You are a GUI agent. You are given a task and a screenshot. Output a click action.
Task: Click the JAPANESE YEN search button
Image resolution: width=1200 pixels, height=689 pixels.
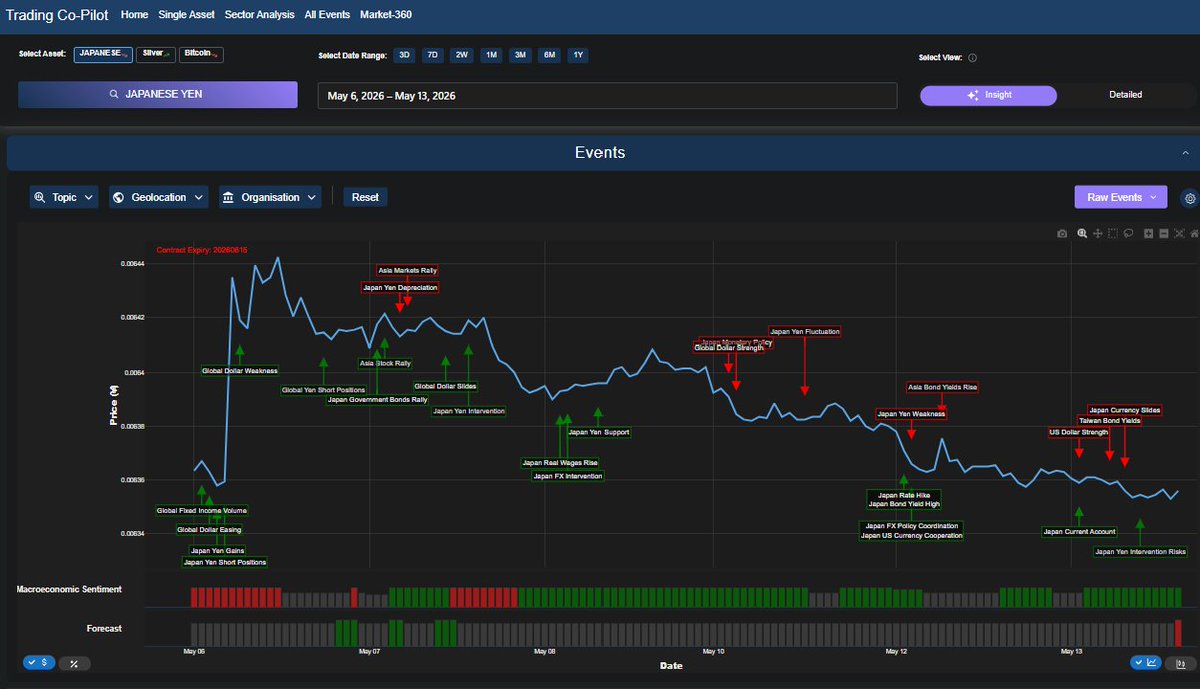(158, 95)
